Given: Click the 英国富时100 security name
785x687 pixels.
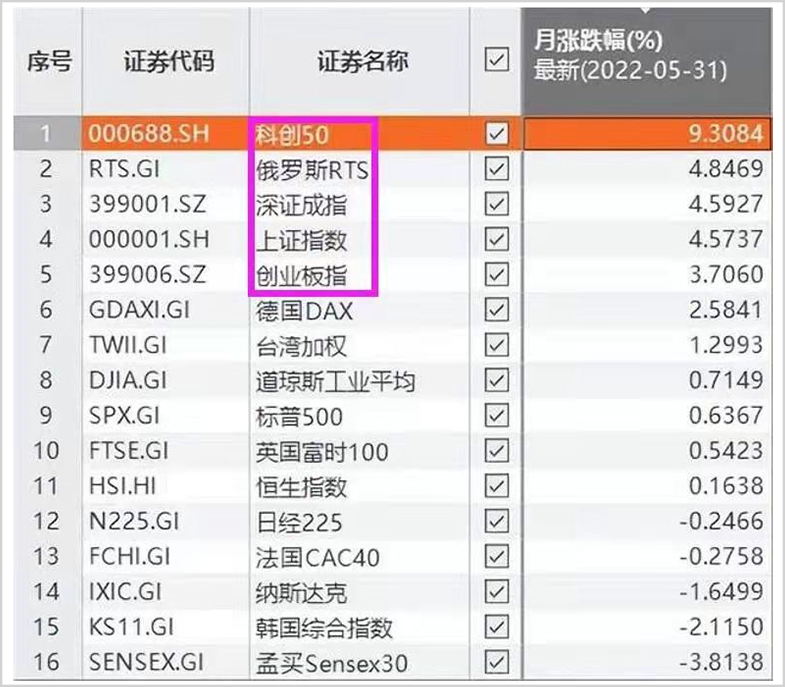Looking at the screenshot, I should coord(322,452).
